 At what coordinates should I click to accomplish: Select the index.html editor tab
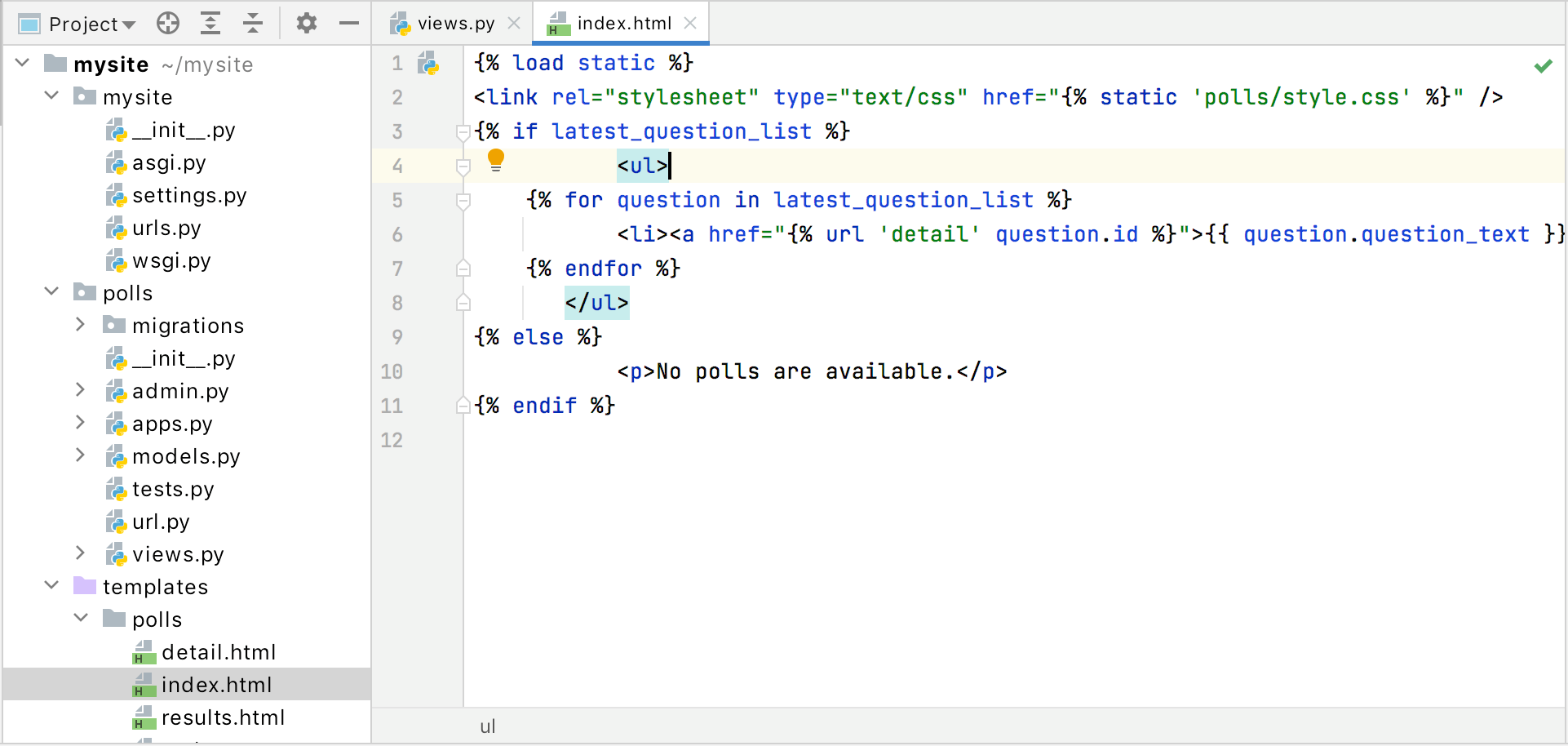619,23
